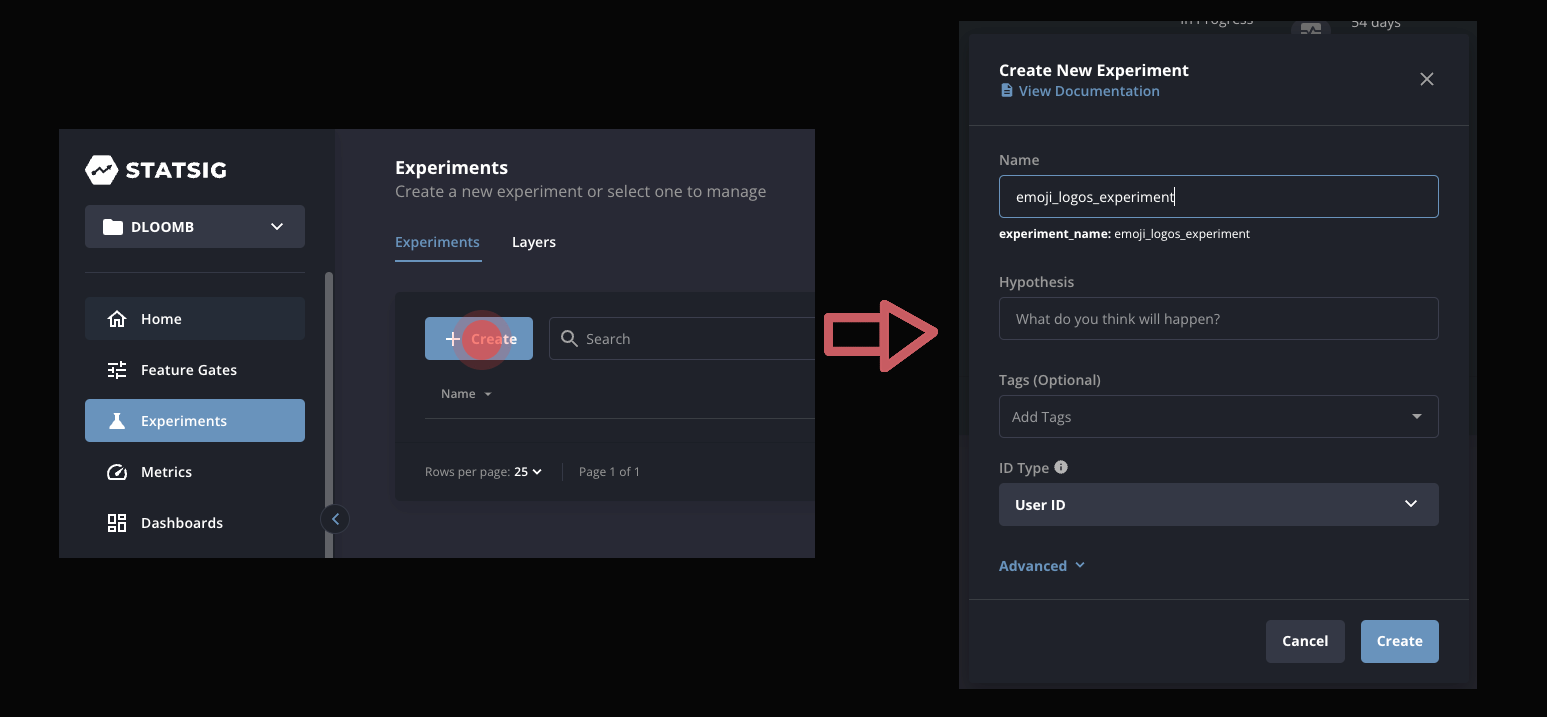Open Dashboards in the sidebar
The width and height of the screenshot is (1547, 717).
click(x=195, y=523)
